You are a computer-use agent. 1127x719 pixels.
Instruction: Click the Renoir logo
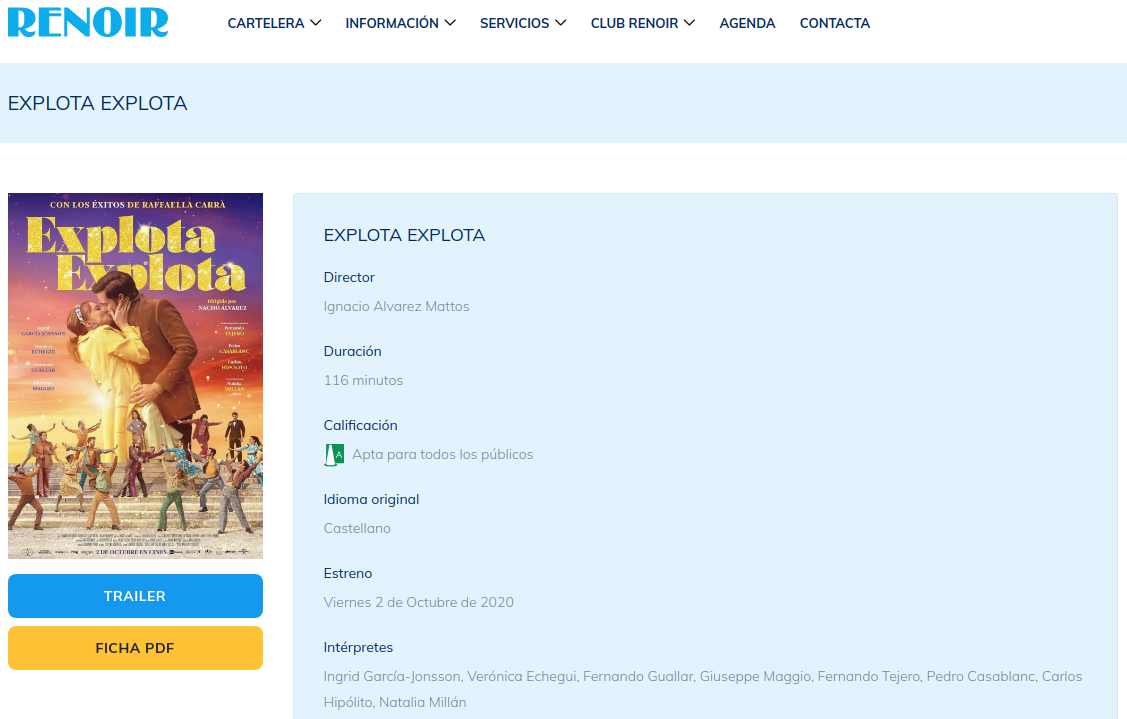pos(88,22)
